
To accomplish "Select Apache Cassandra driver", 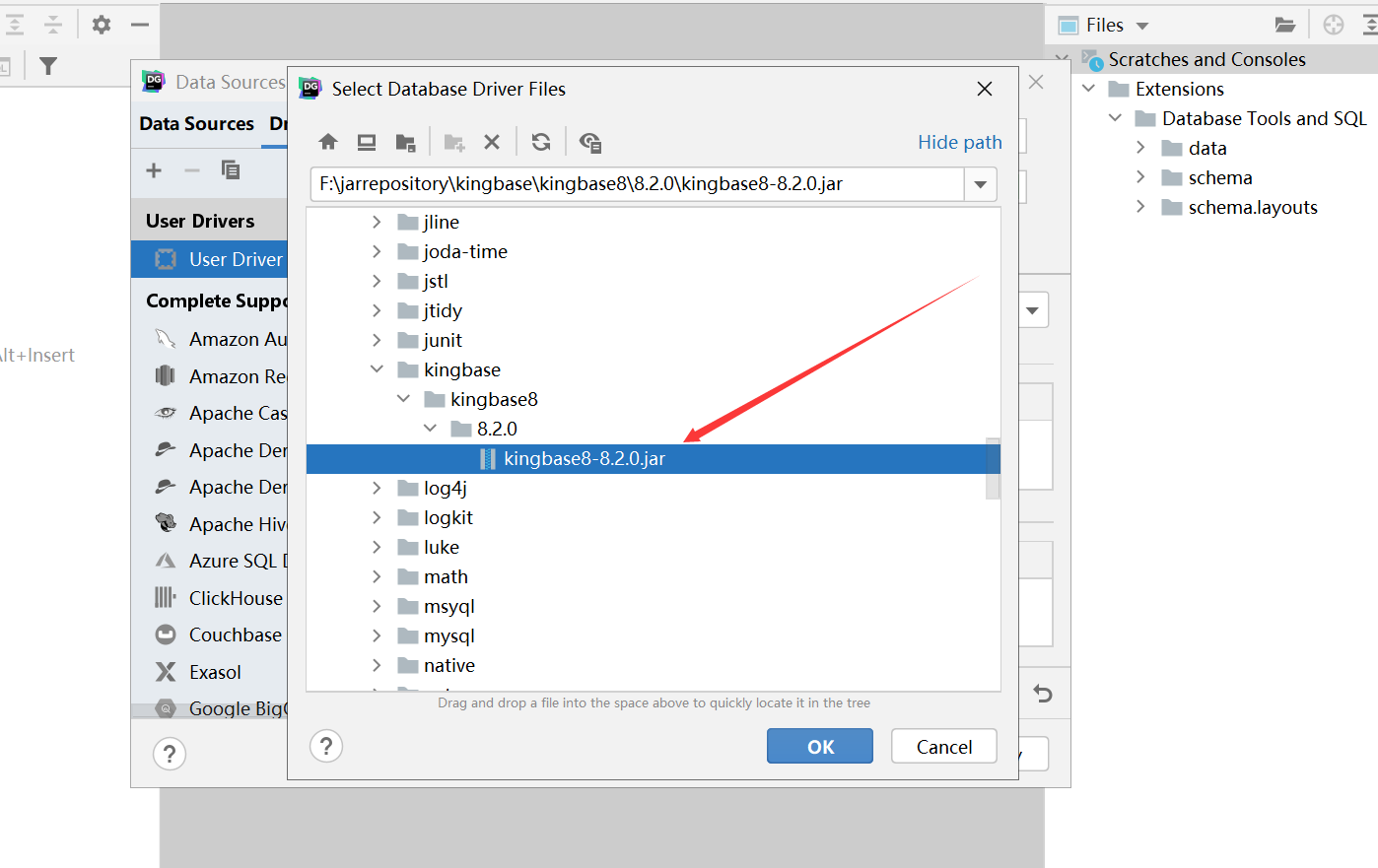I will click(x=209, y=413).
